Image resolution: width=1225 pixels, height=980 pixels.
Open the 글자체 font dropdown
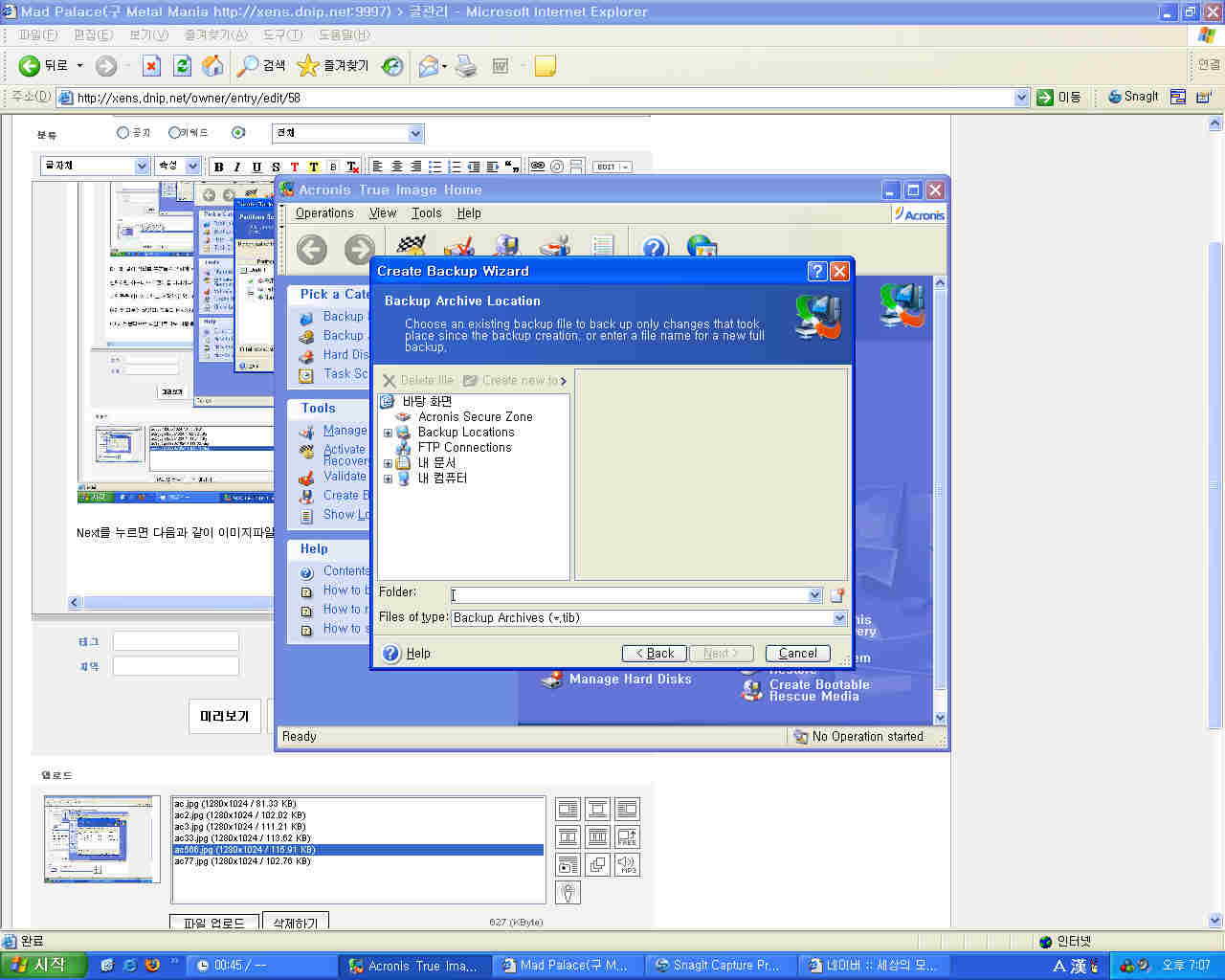[95, 166]
